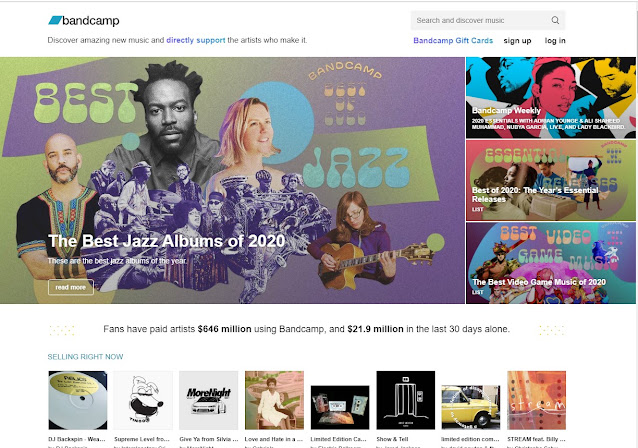Click the 'Show & Tell' title text
This screenshot has height=448, width=638.
[x=392, y=439]
